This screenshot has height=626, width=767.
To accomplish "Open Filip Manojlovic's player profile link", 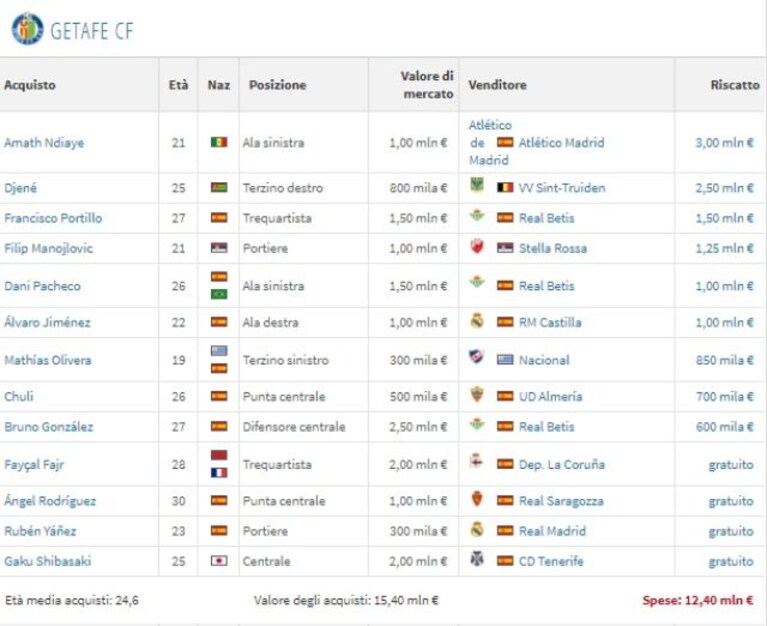I will pos(48,248).
